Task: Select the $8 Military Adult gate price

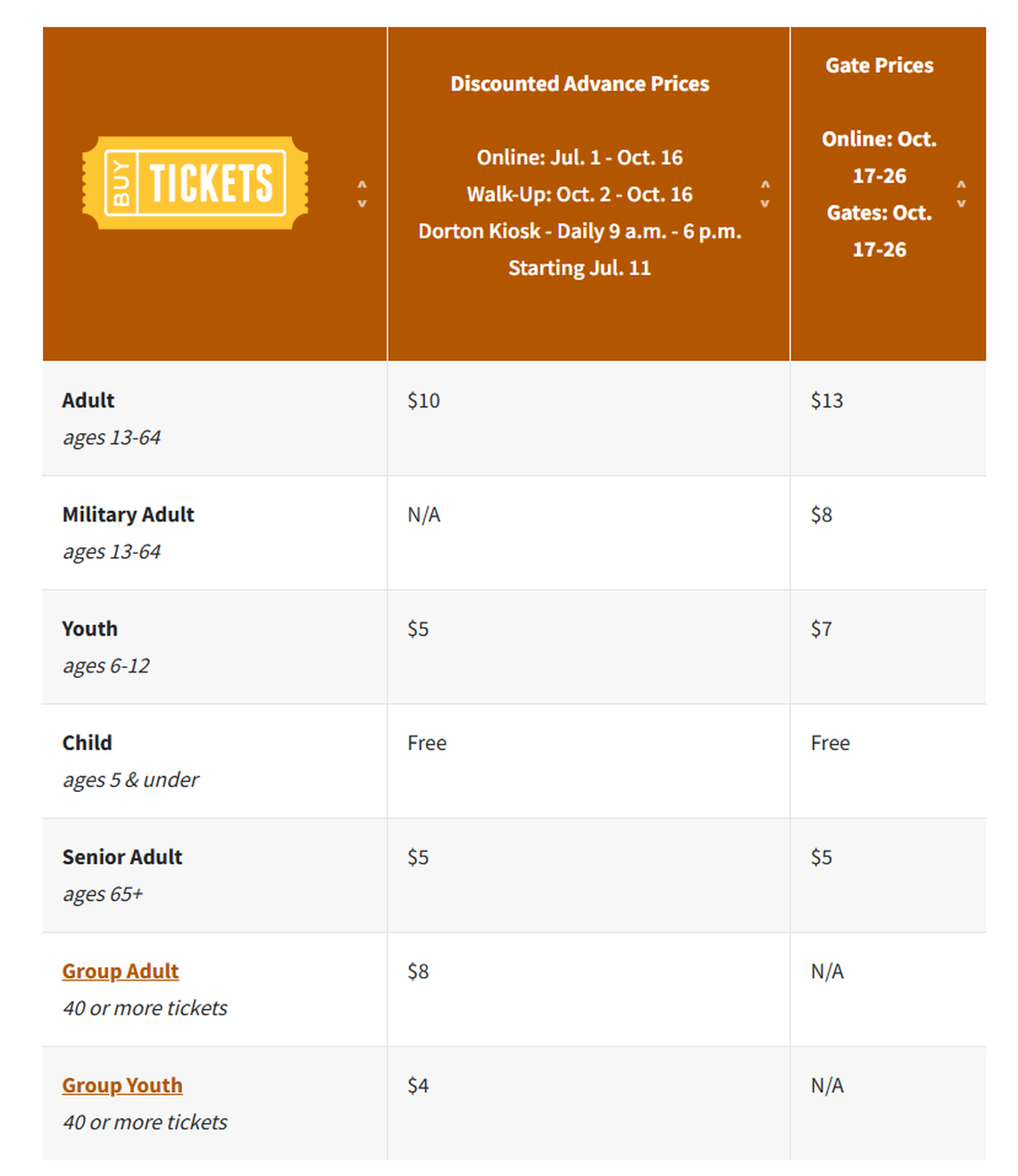Action: coord(822,514)
